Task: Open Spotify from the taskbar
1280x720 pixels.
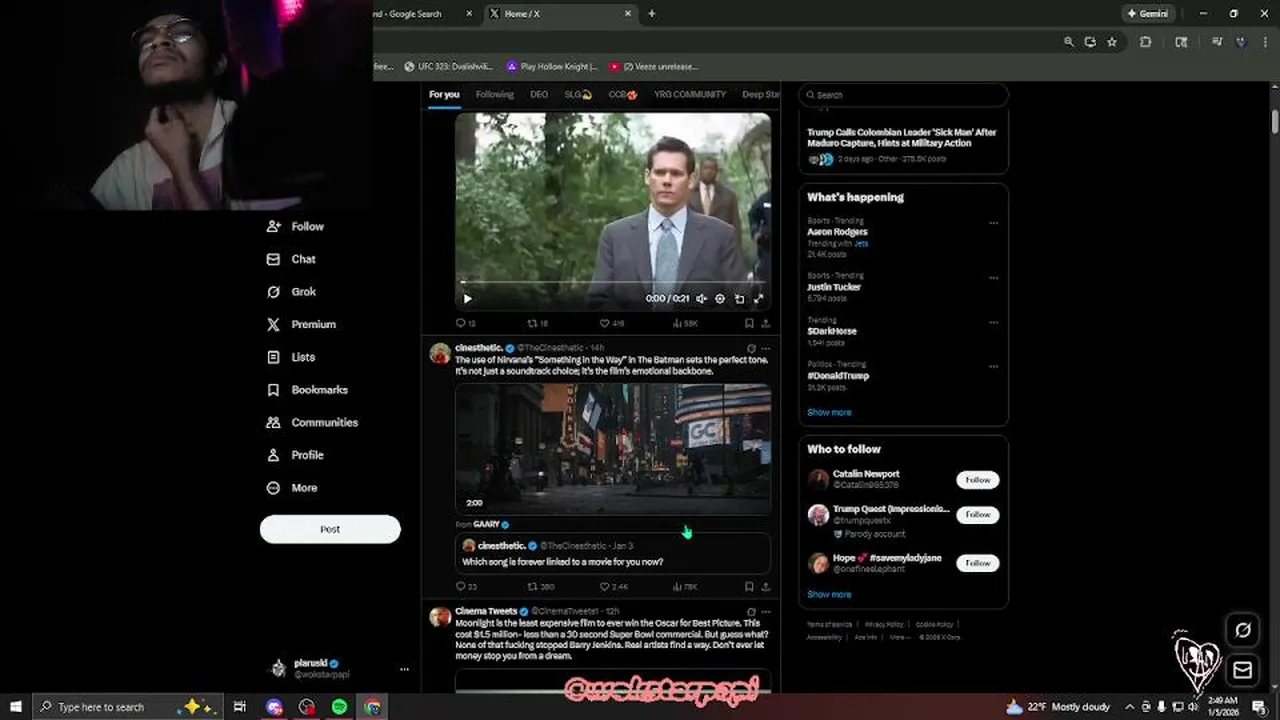Action: (x=339, y=707)
